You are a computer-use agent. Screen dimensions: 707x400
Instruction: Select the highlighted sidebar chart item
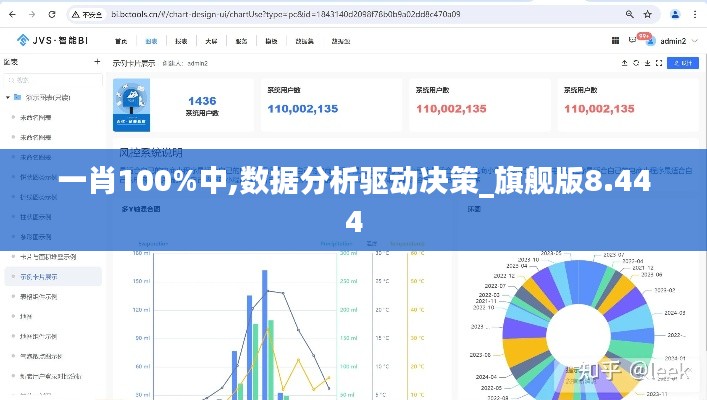point(53,276)
